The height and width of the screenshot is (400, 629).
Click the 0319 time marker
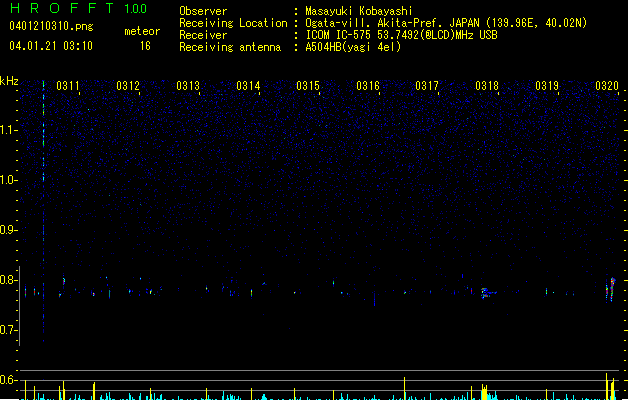[547, 86]
